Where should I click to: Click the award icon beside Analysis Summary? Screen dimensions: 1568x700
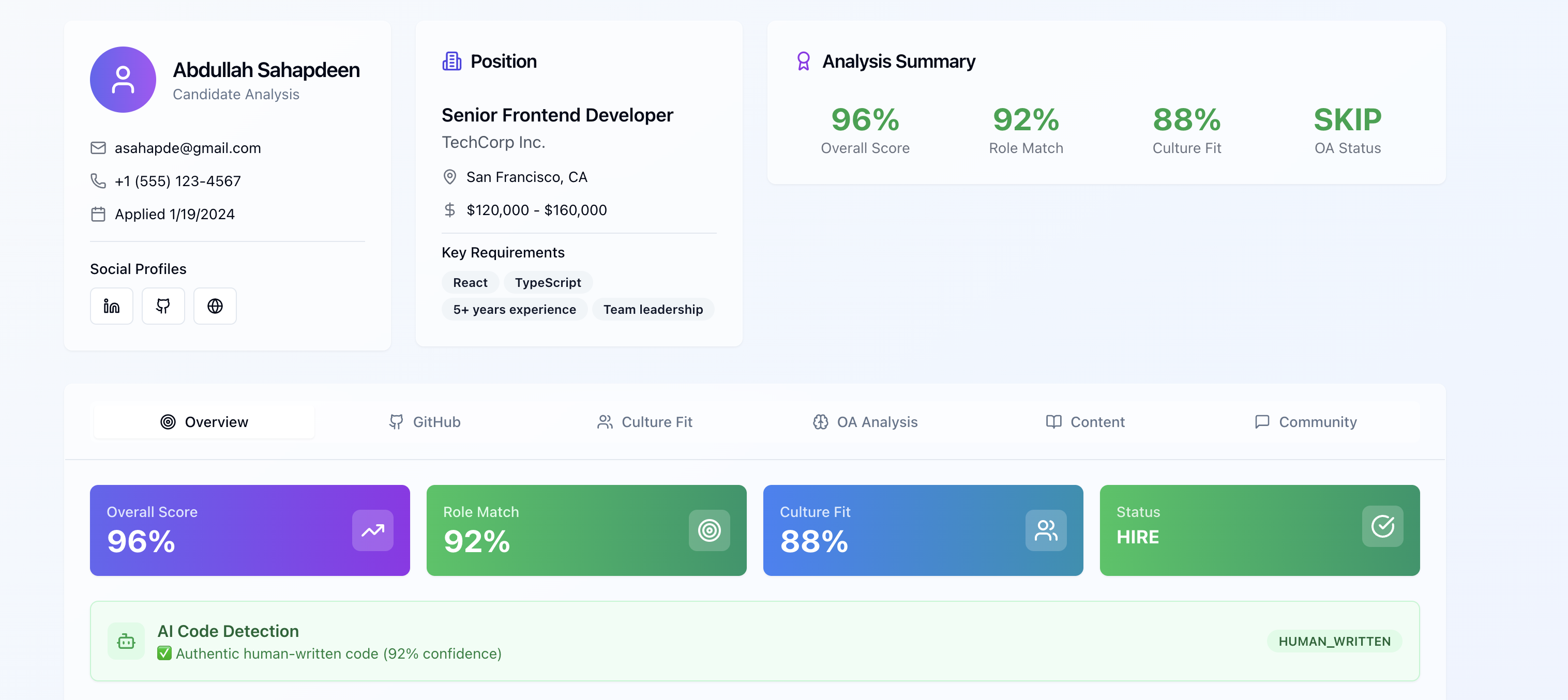[804, 62]
